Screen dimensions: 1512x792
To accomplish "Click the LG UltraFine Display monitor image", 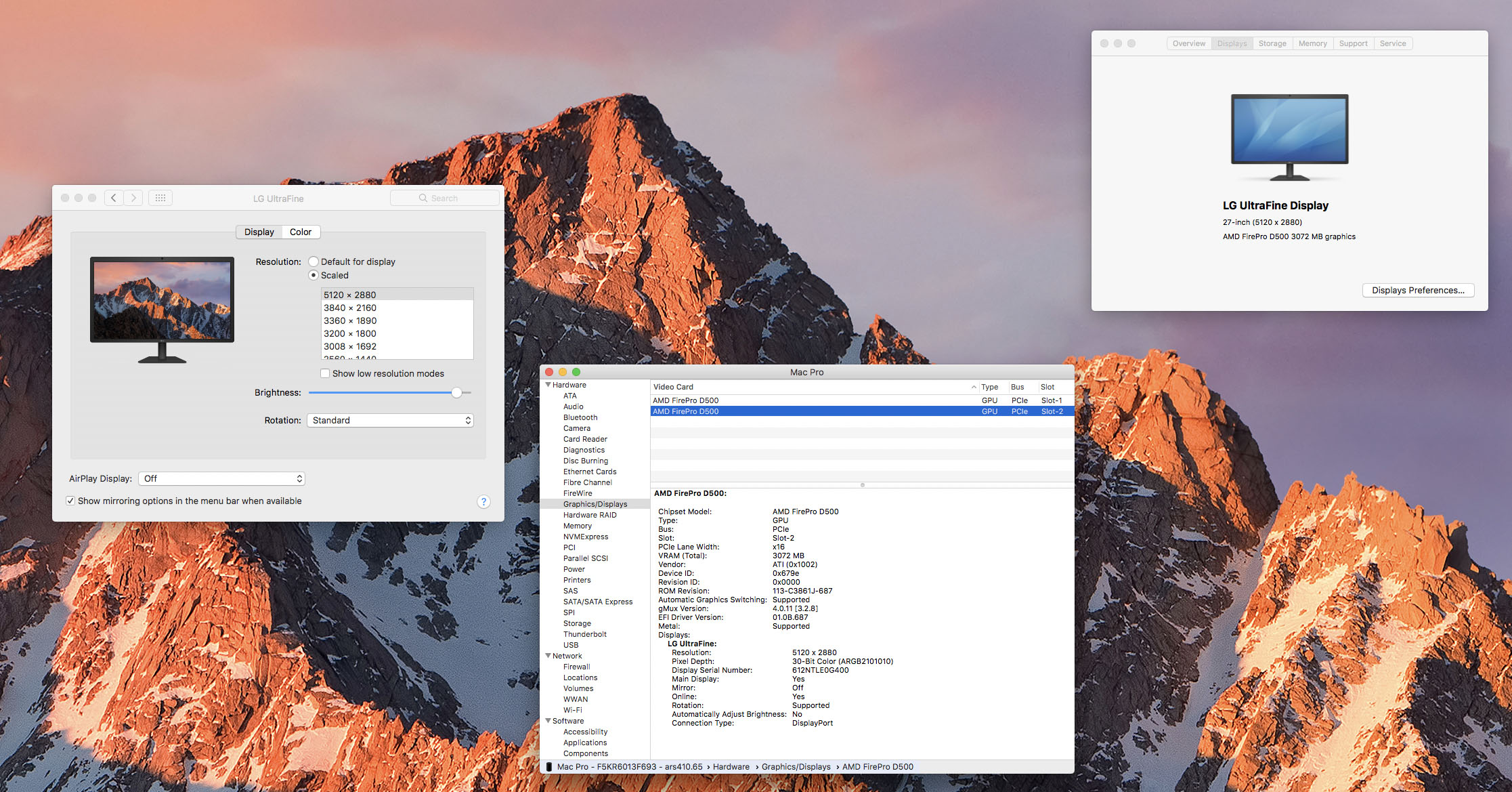I will (1289, 137).
